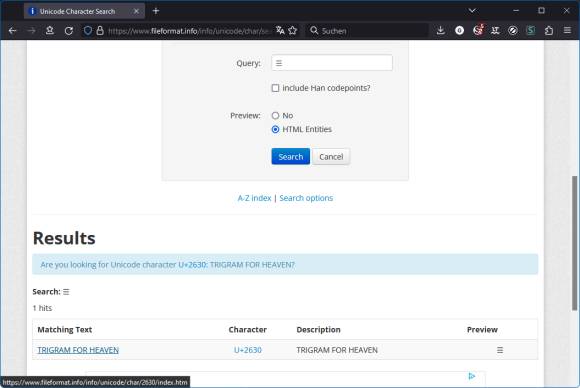Click the tracking protection shield icon
Image resolution: width=580 pixels, height=388 pixels.
coord(88,31)
